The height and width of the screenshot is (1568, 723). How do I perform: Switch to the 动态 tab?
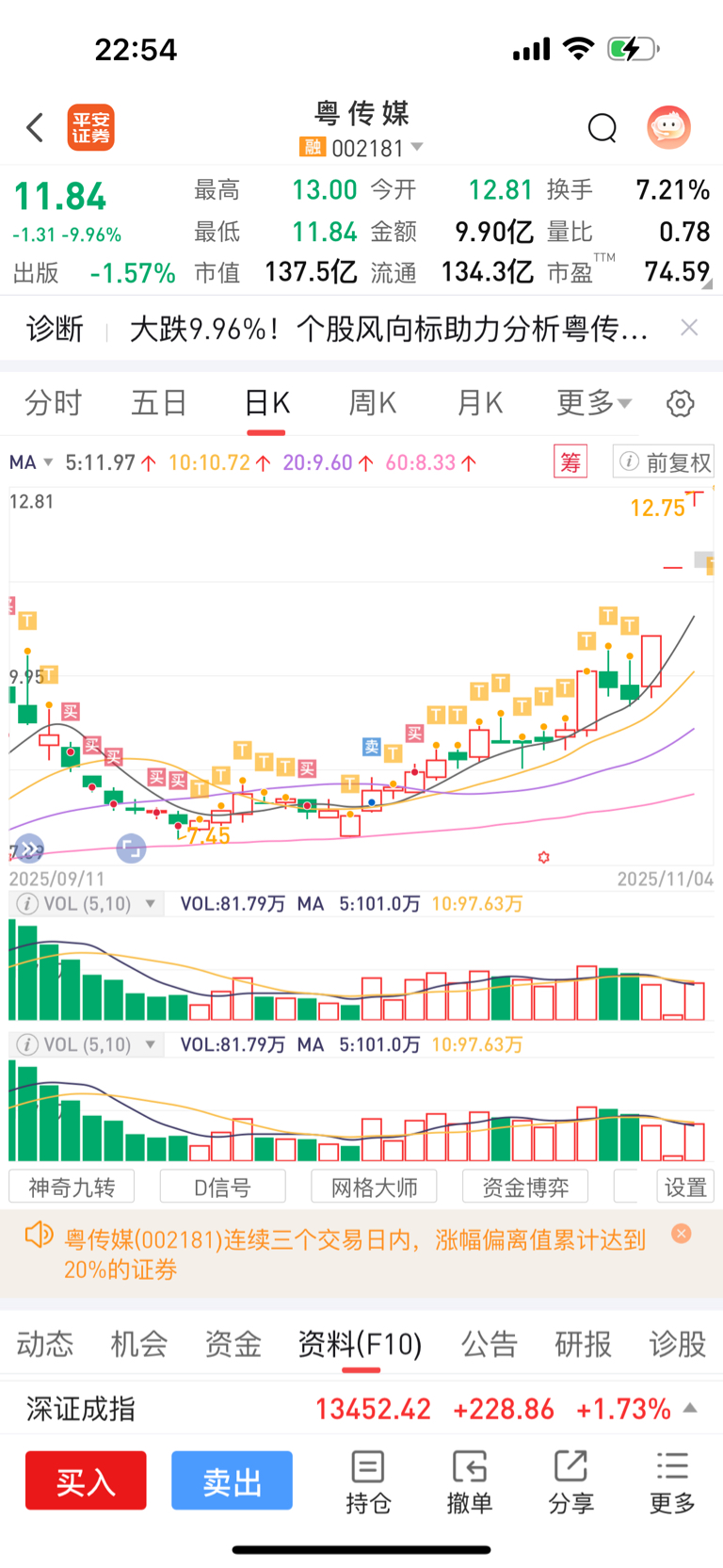click(44, 1344)
